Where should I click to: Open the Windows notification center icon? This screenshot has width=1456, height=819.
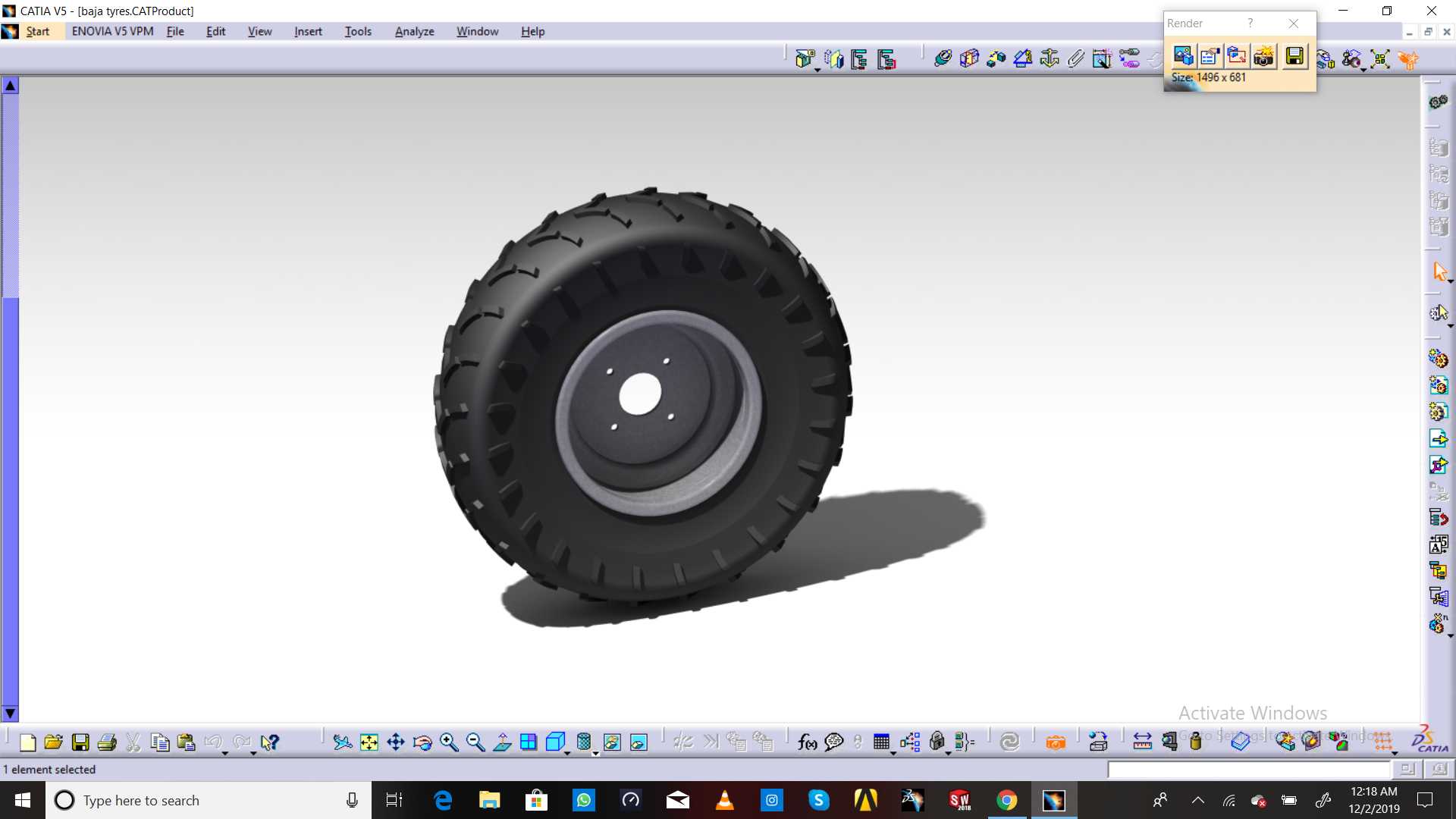[x=1425, y=800]
